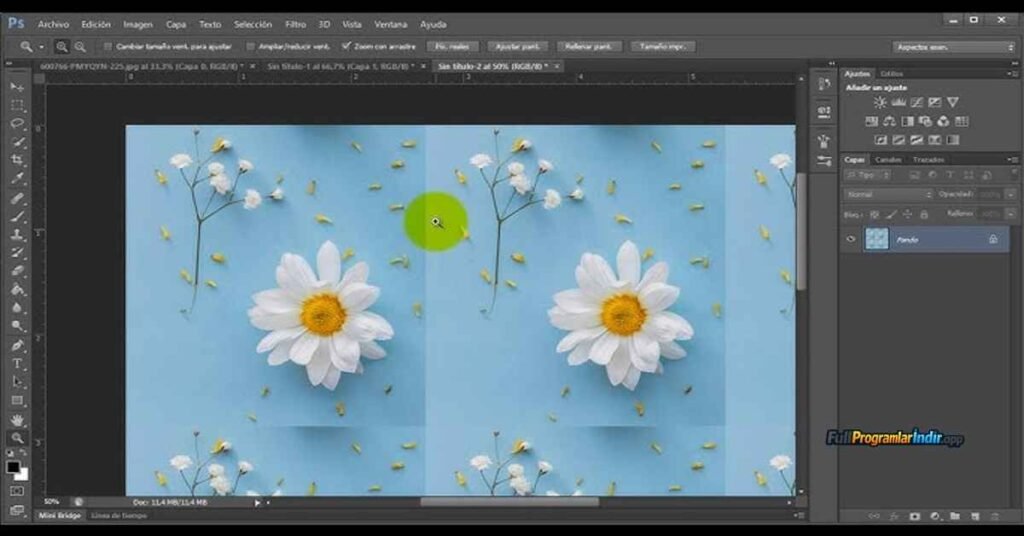Switch to the Trazados tab
The width and height of the screenshot is (1024, 536).
(928, 159)
